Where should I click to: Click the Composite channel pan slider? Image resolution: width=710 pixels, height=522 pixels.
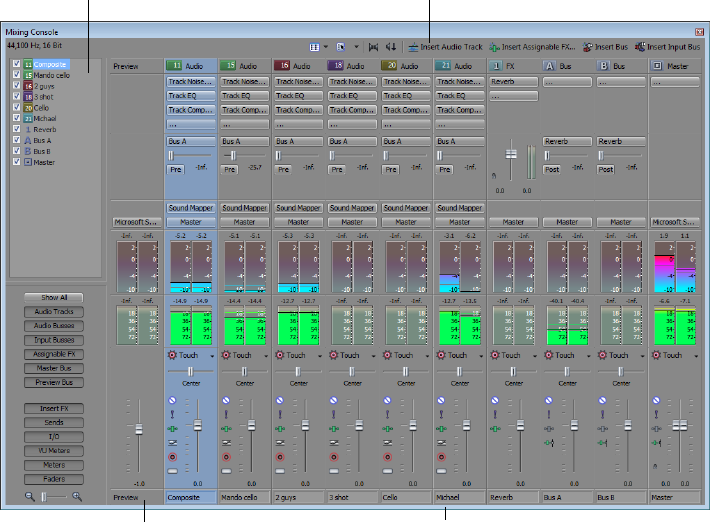tap(190, 371)
